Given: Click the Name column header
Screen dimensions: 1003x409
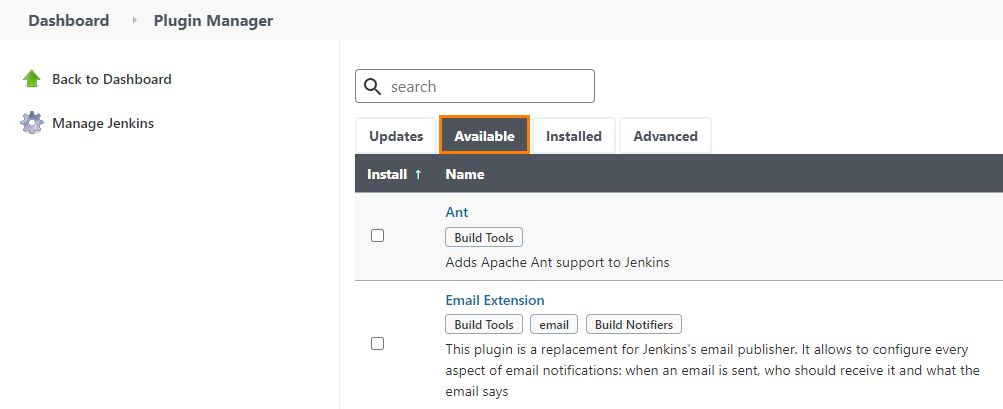Looking at the screenshot, I should pyautogui.click(x=465, y=174).
